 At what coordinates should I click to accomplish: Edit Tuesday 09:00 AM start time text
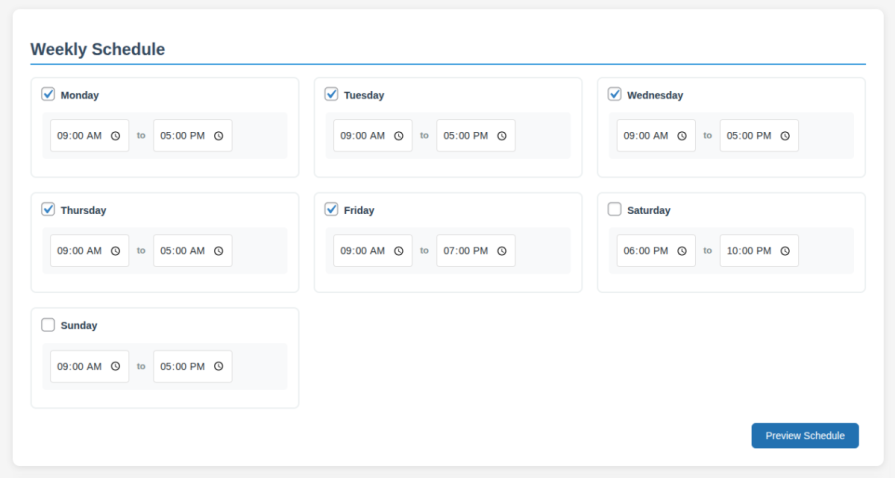pyautogui.click(x=362, y=136)
